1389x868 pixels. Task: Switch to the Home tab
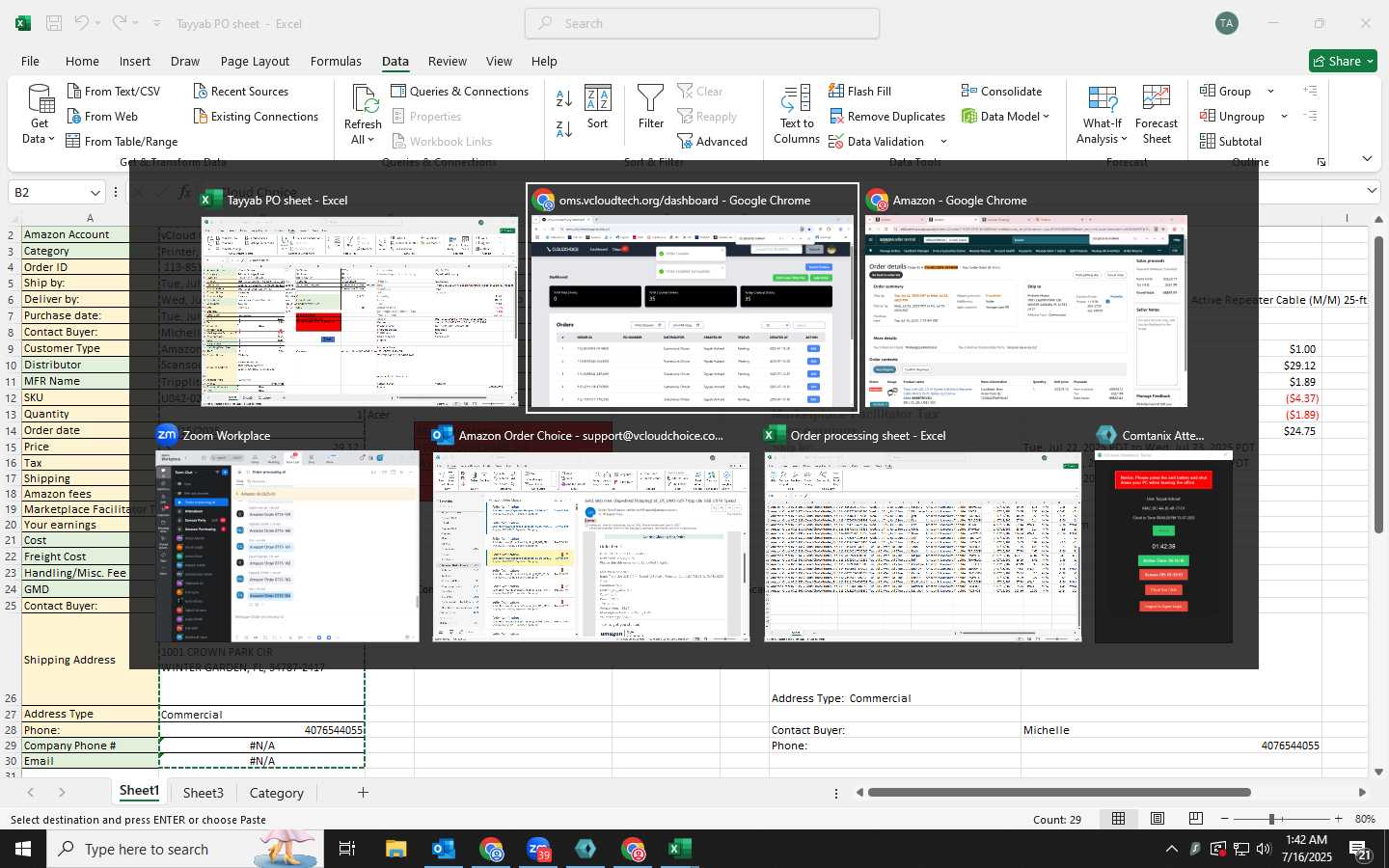point(82,61)
